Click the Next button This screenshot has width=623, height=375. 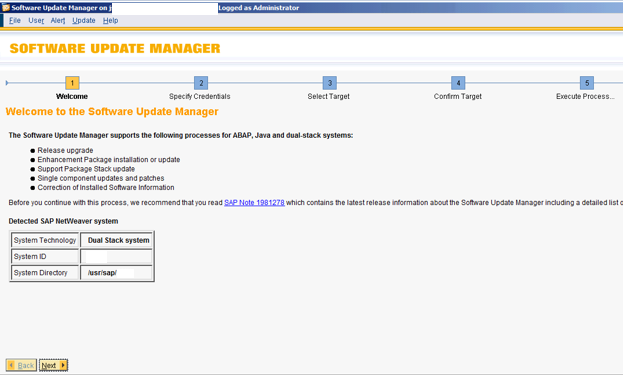point(54,365)
